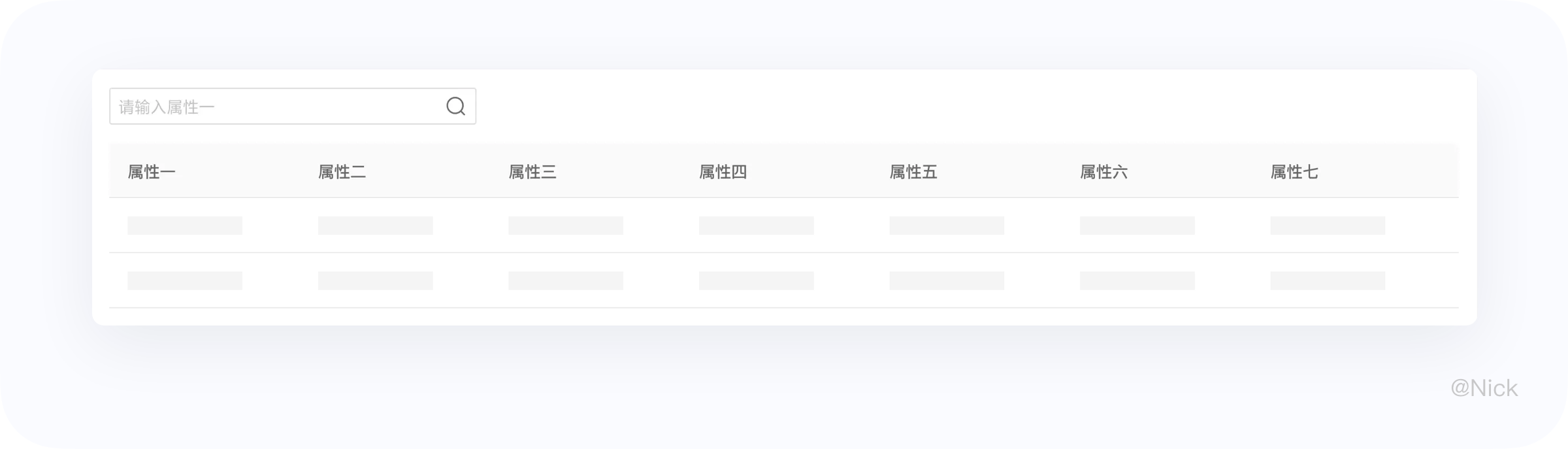Focus the 请输入属性一 search field

pyautogui.click(x=293, y=106)
